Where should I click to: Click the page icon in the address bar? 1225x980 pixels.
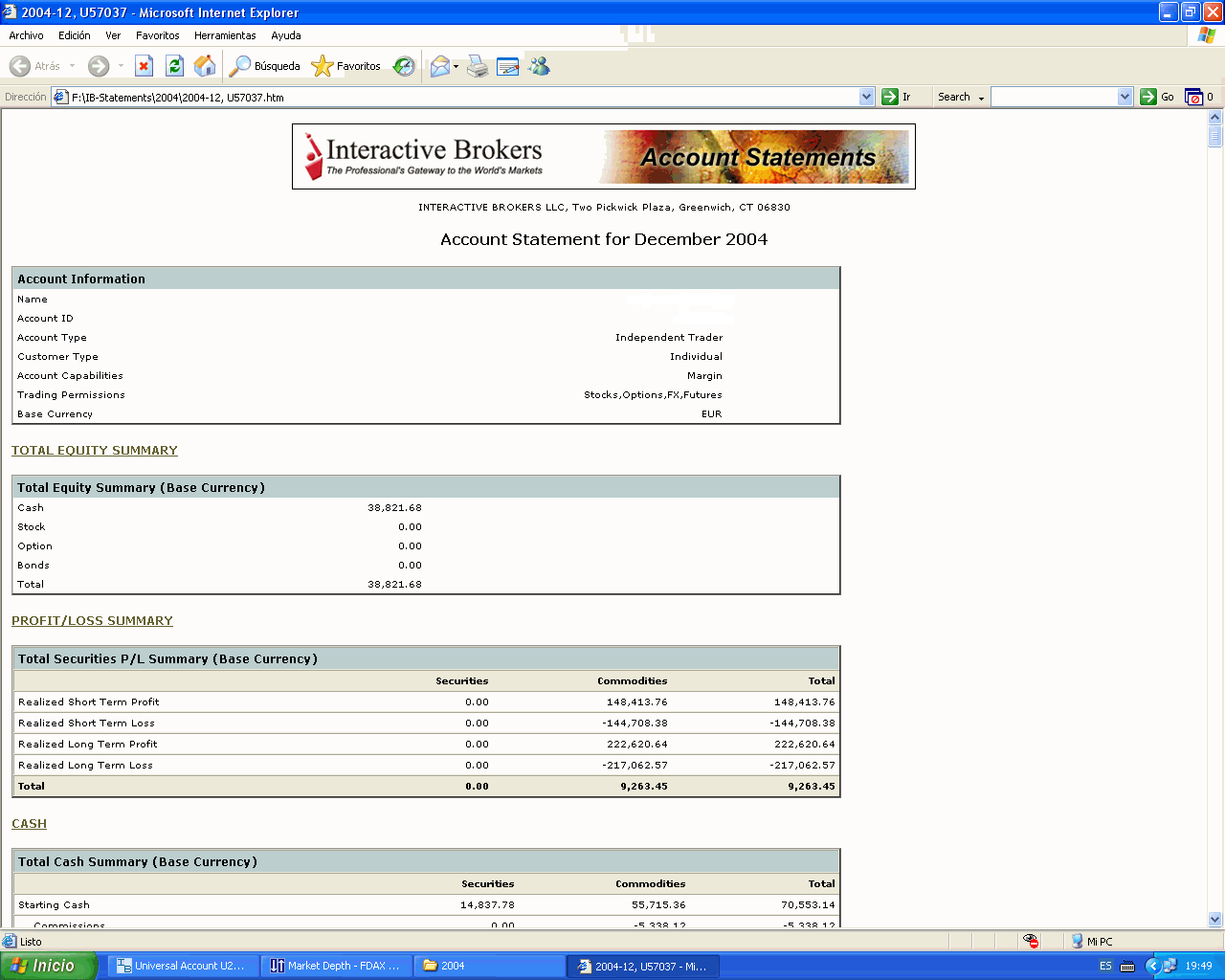point(61,97)
